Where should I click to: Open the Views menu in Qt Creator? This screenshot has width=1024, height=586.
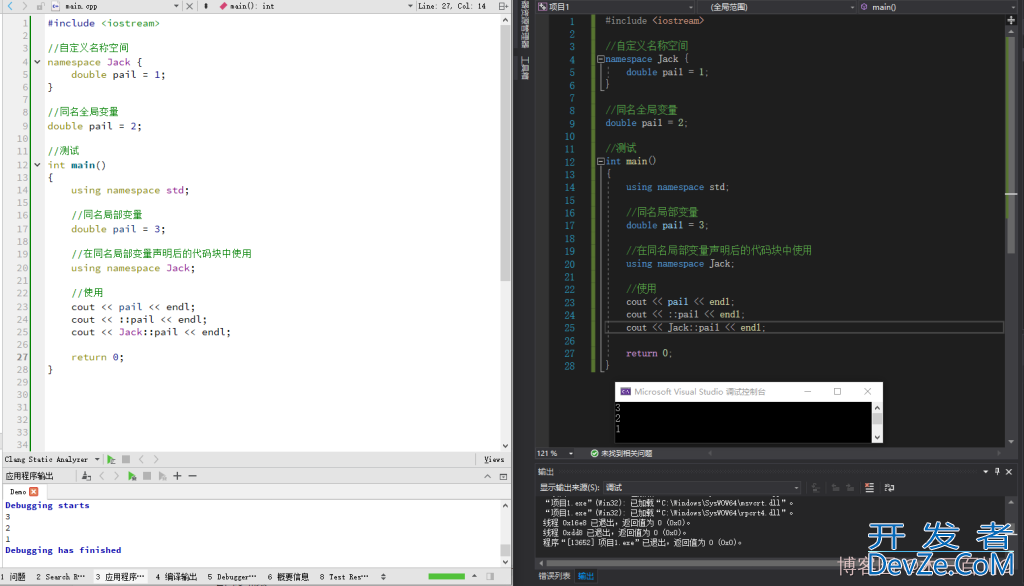[494, 459]
